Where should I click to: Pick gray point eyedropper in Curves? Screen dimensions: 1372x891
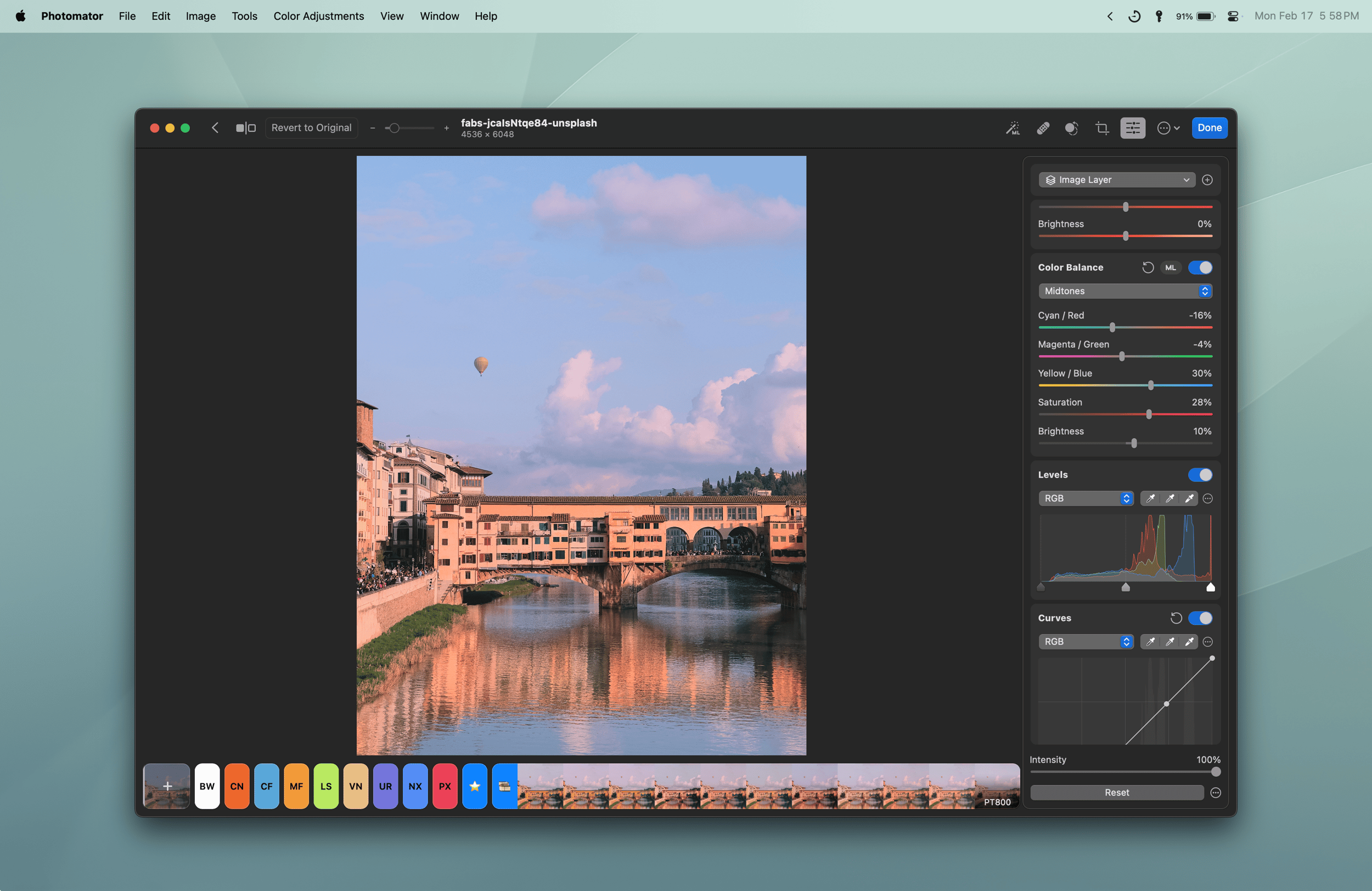pos(1169,642)
